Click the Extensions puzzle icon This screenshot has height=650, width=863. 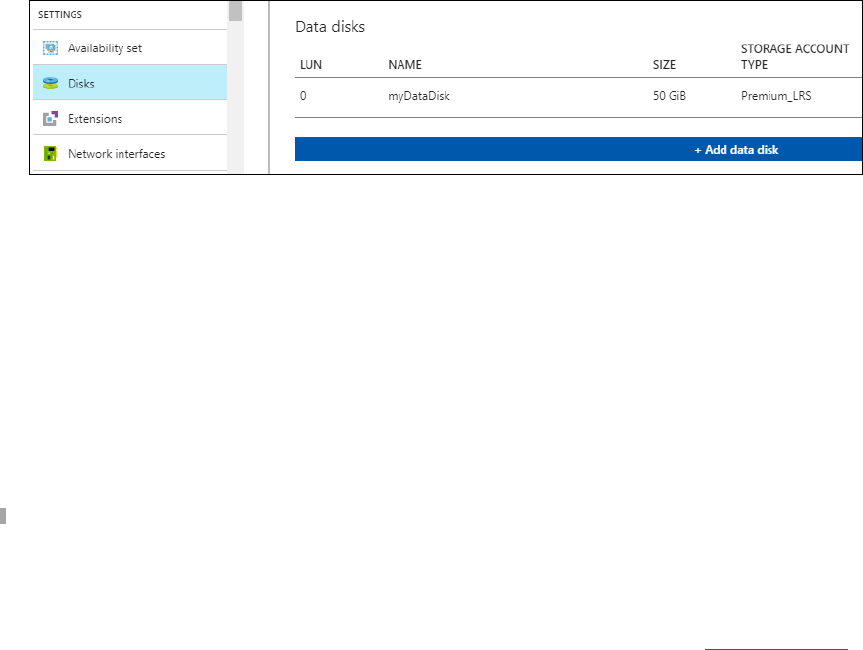51,118
